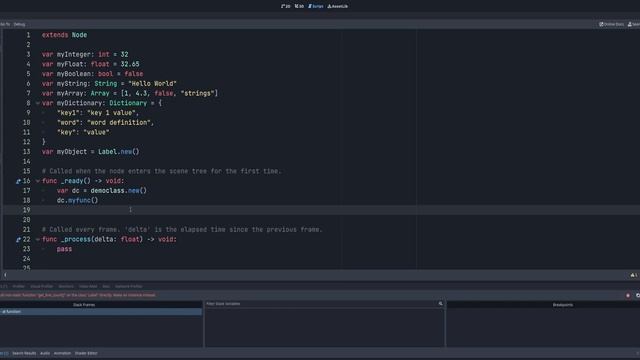Open the Shader Editor bottom panel

(86, 353)
